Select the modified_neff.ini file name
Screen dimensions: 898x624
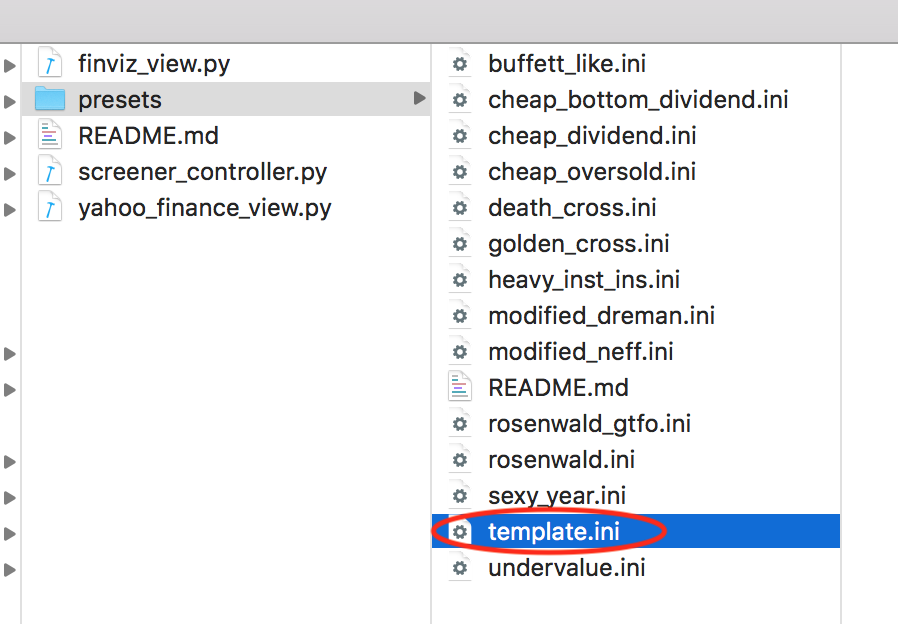click(581, 352)
